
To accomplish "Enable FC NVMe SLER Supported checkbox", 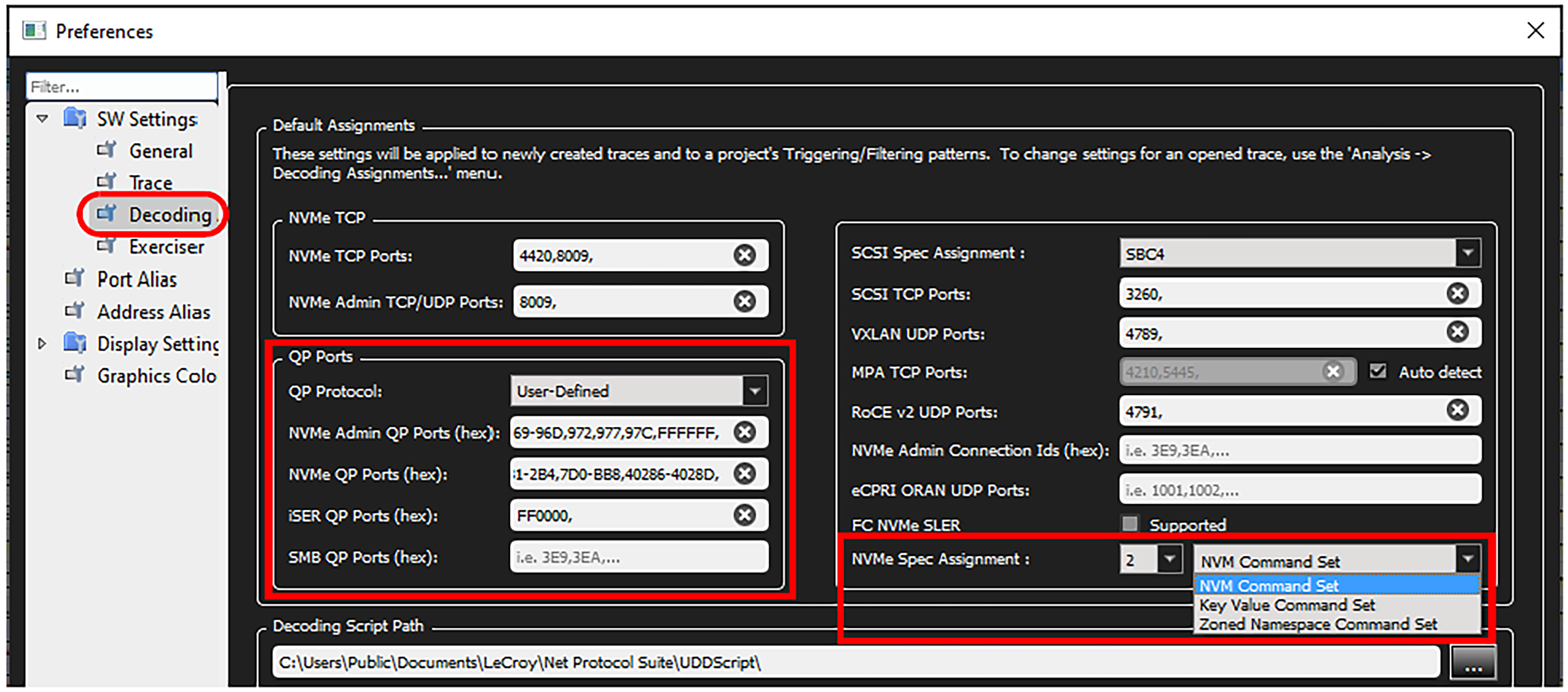I will pyautogui.click(x=1130, y=524).
